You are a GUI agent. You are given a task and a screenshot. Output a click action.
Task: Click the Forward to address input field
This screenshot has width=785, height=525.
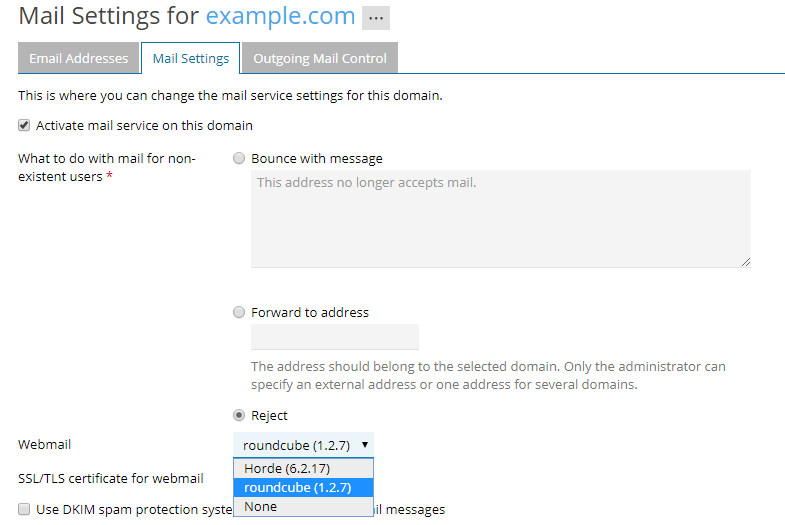tap(334, 337)
